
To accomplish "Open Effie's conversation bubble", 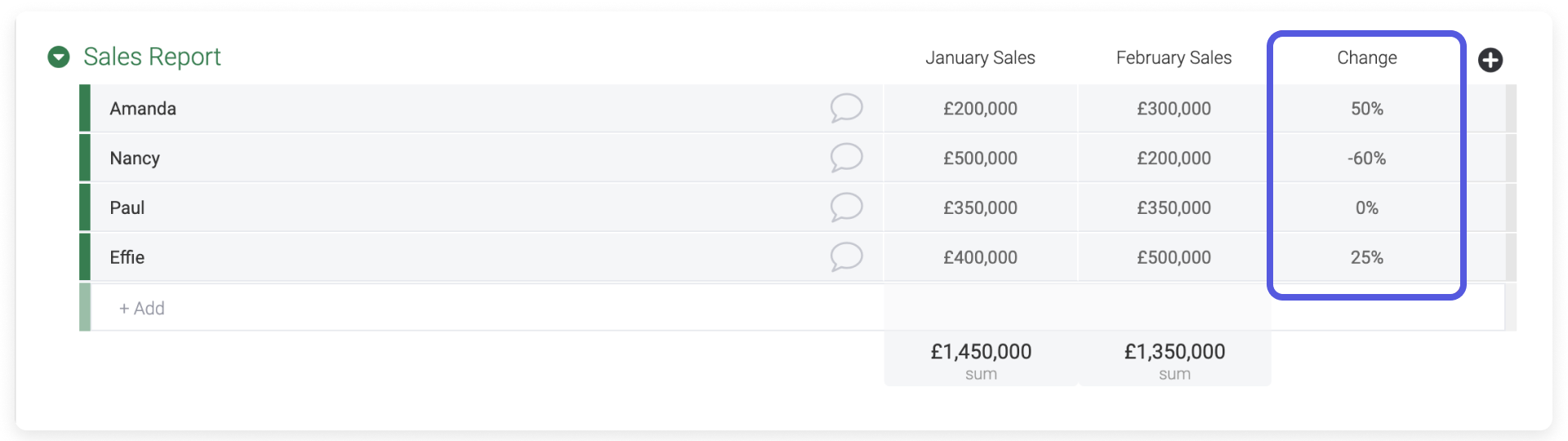I will [846, 257].
